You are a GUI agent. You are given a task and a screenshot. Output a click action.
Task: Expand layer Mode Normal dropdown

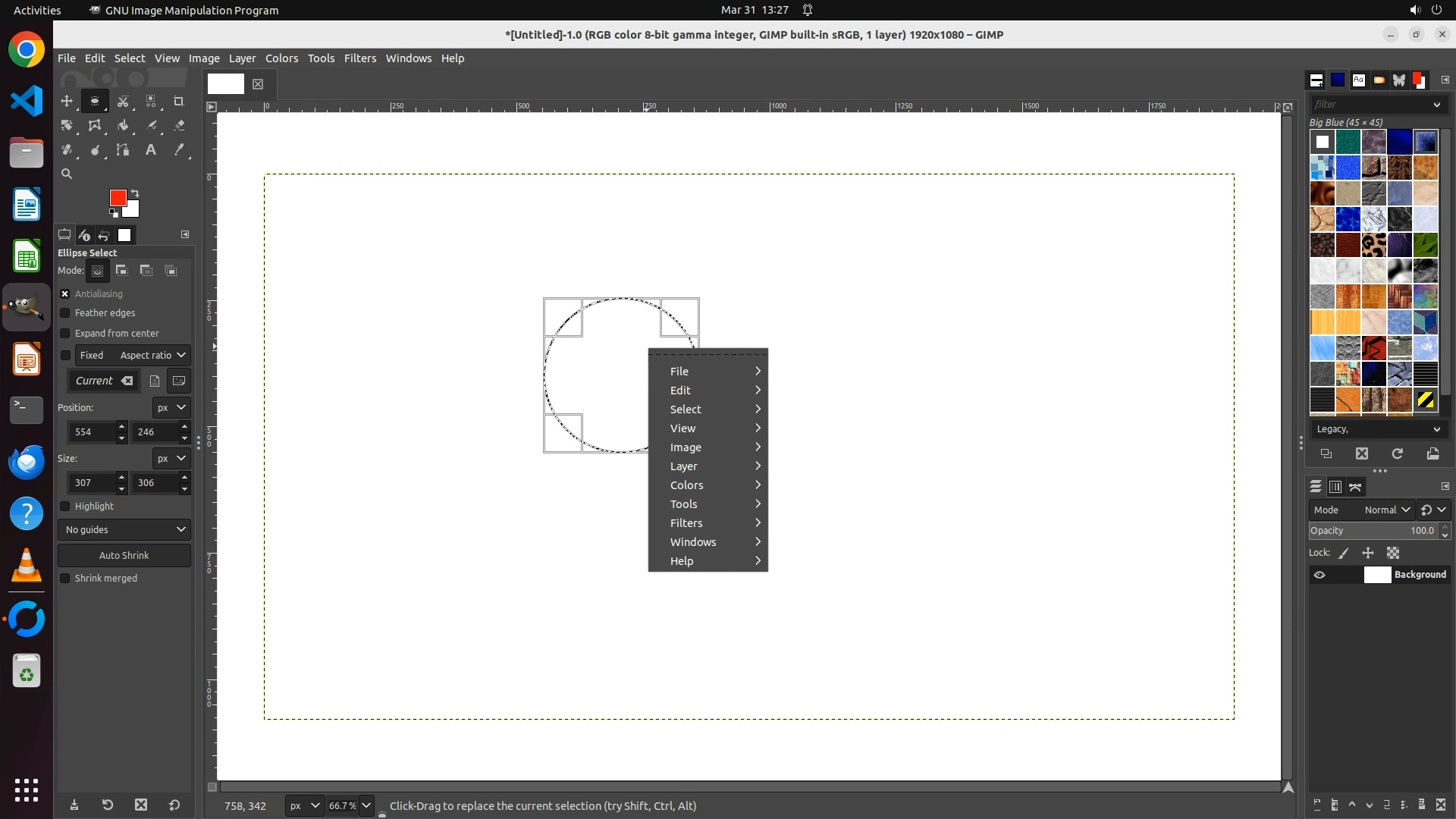coord(1386,510)
